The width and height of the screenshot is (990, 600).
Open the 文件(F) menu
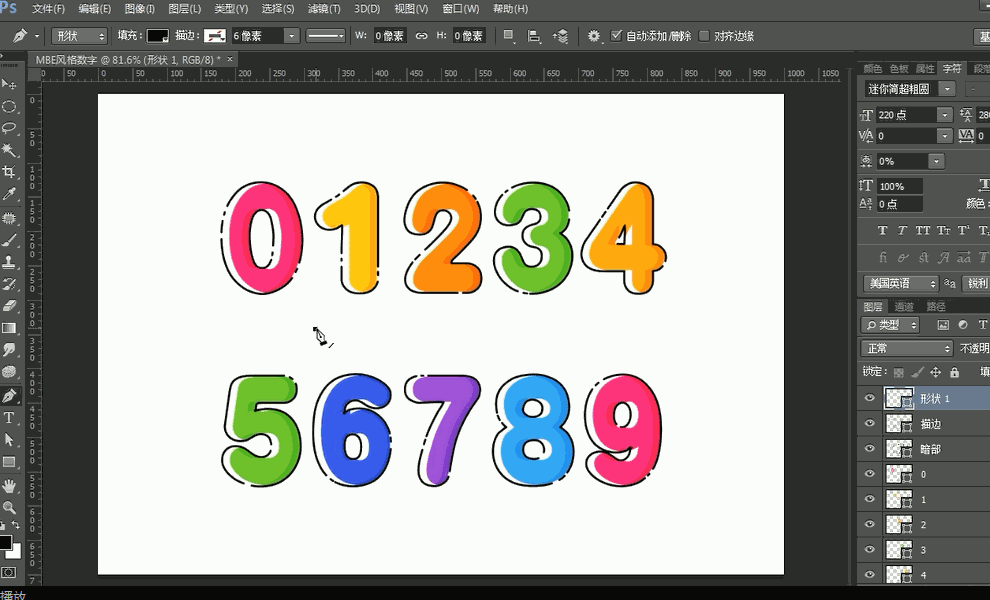(x=48, y=9)
